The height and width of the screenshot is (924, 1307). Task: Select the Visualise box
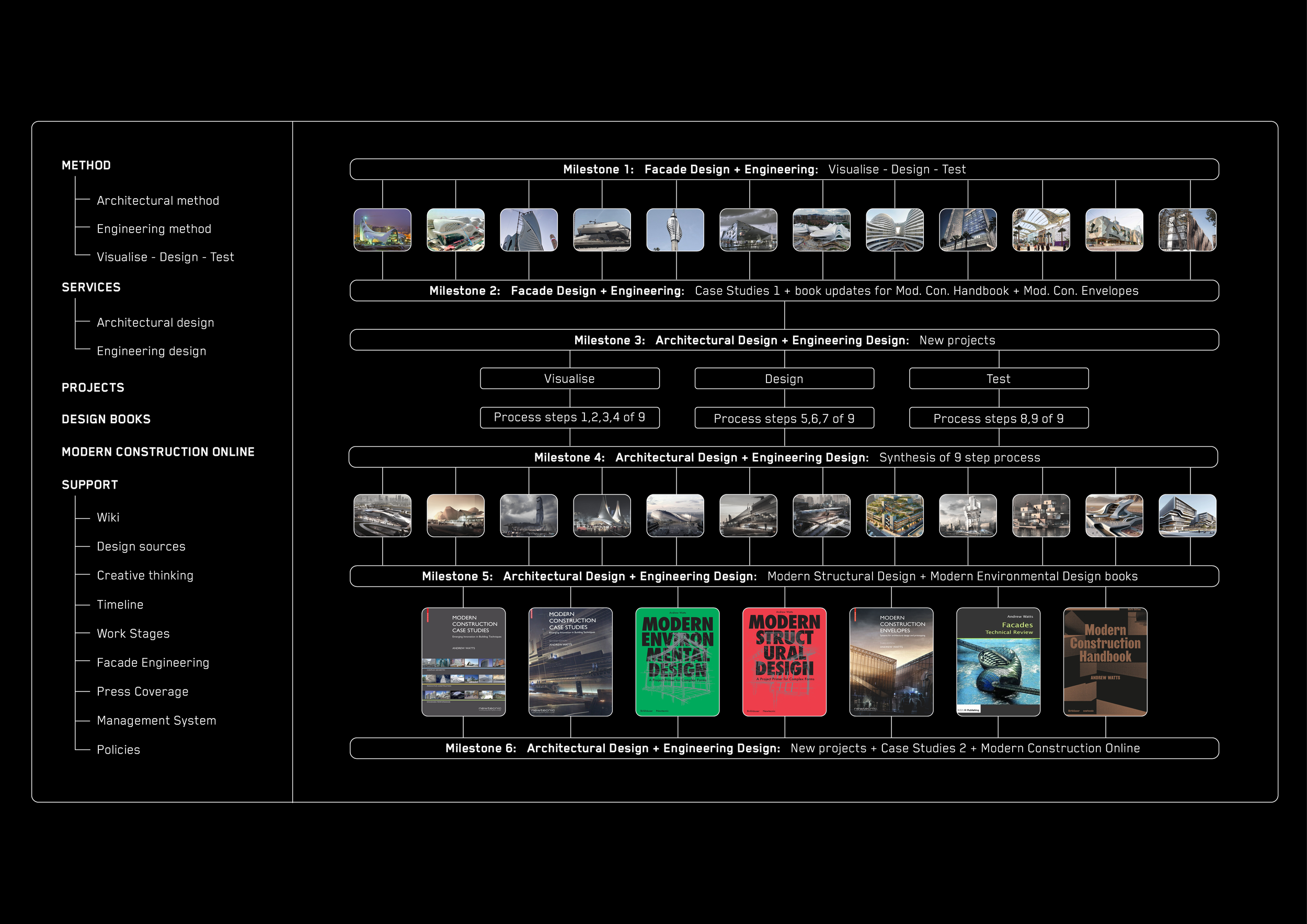coord(570,378)
